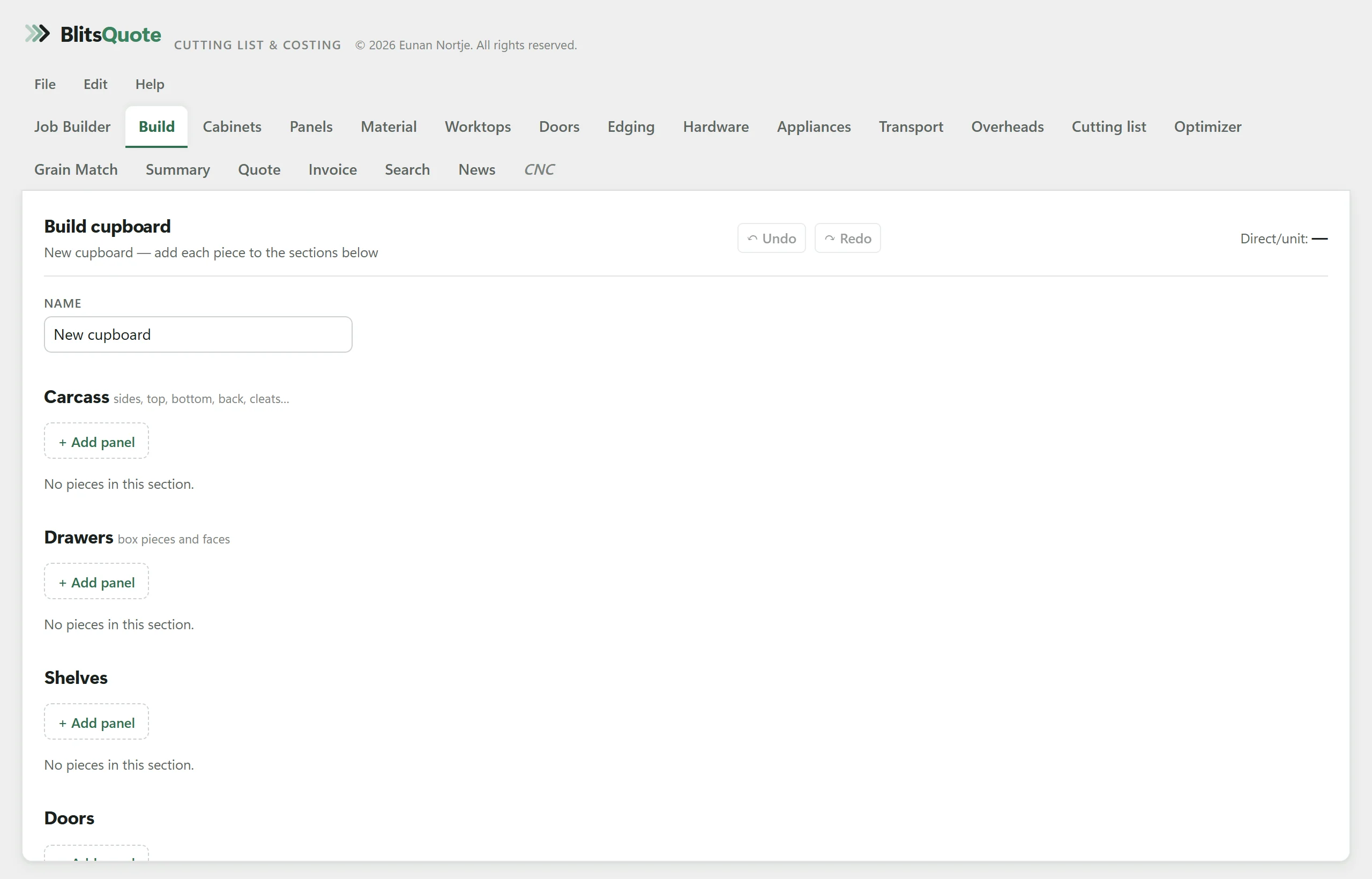Click the BlitsQuote chevron logo icon

pos(38,34)
